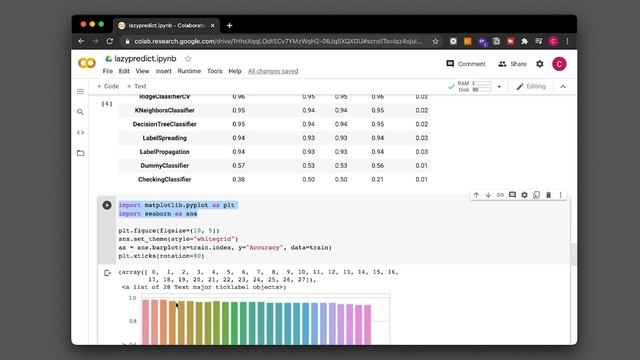Click the Disk usage bar
The width and height of the screenshot is (640, 360).
482,89
